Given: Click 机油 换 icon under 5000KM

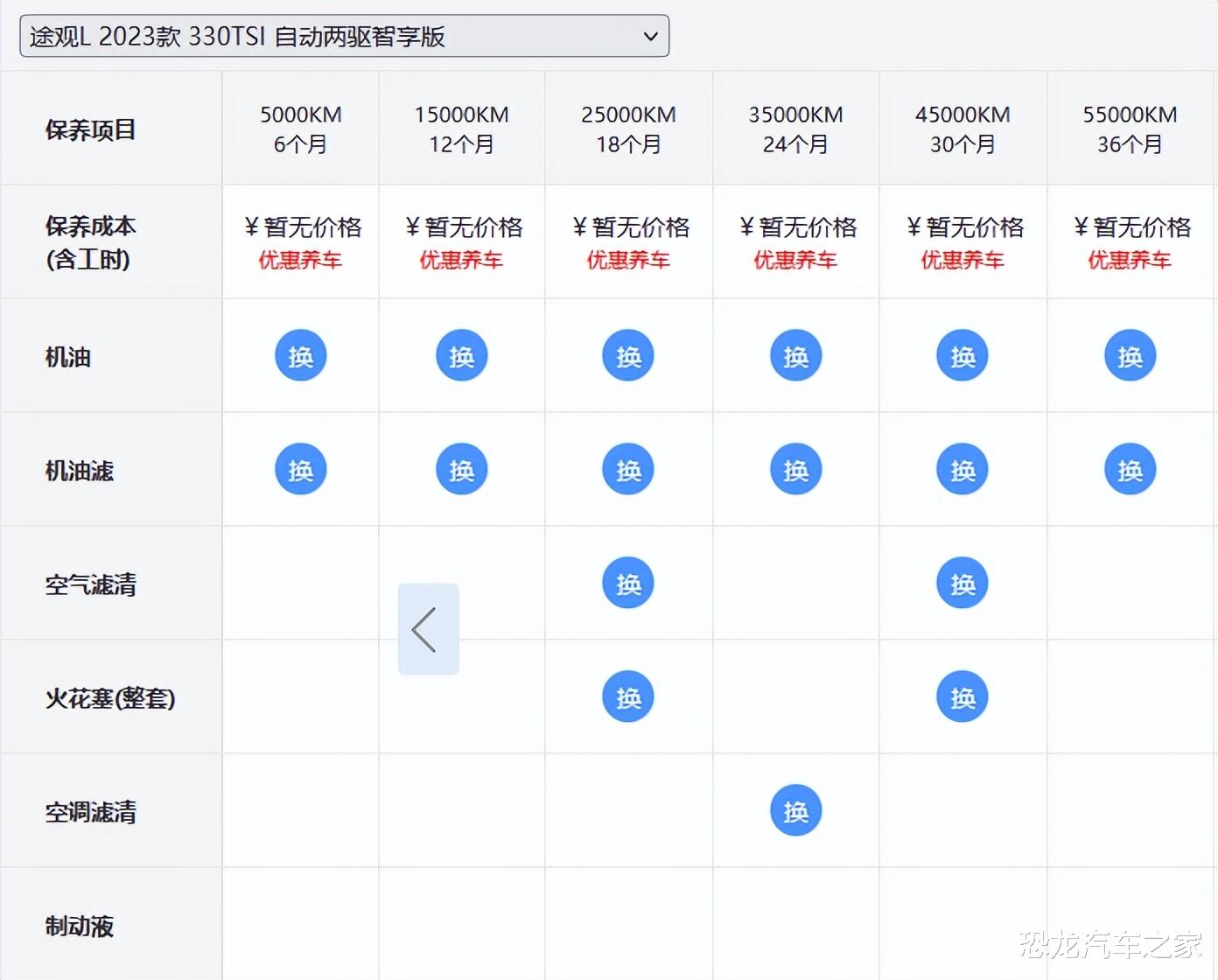Looking at the screenshot, I should (x=301, y=356).
